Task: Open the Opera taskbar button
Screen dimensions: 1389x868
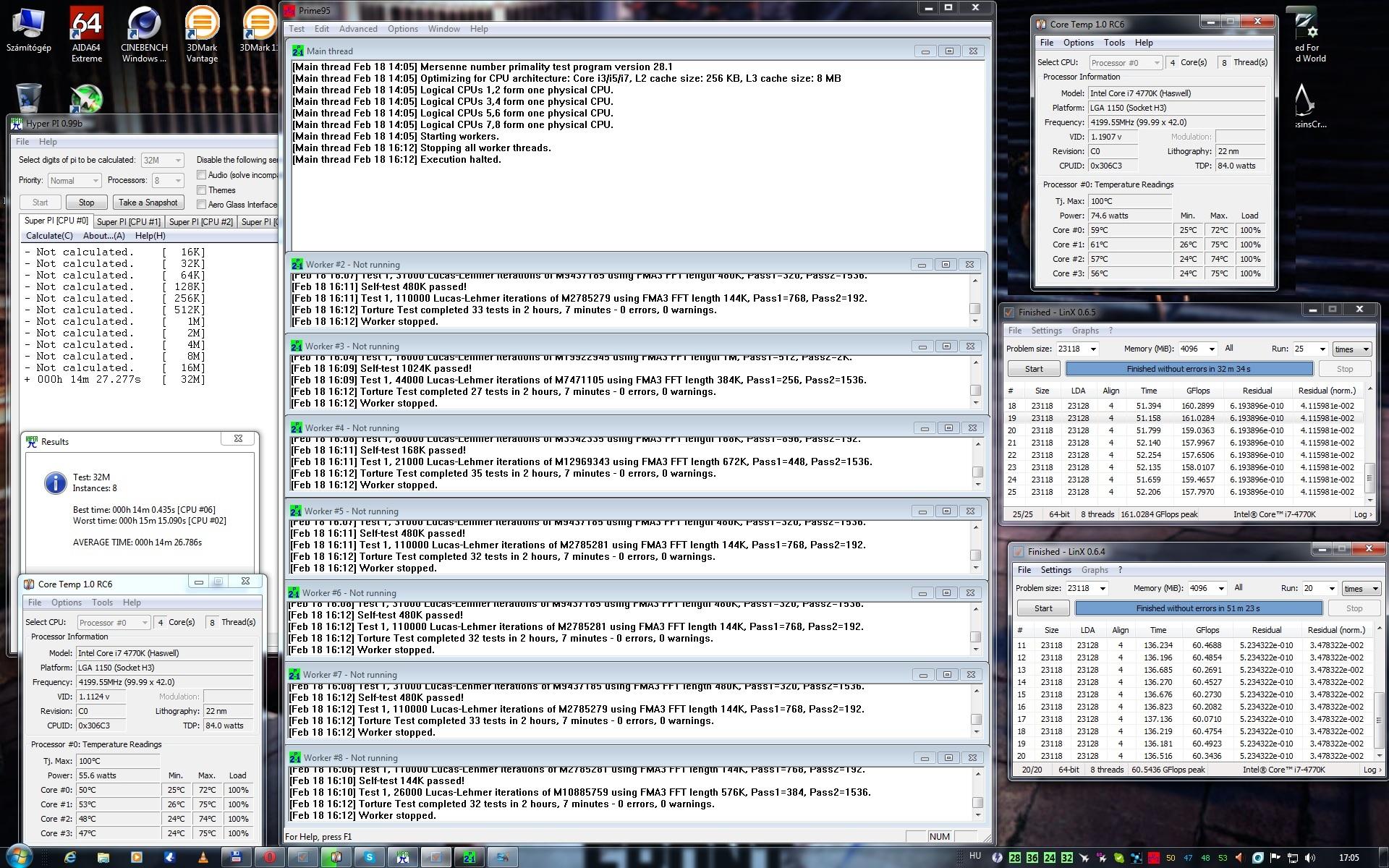Action: coord(270,857)
